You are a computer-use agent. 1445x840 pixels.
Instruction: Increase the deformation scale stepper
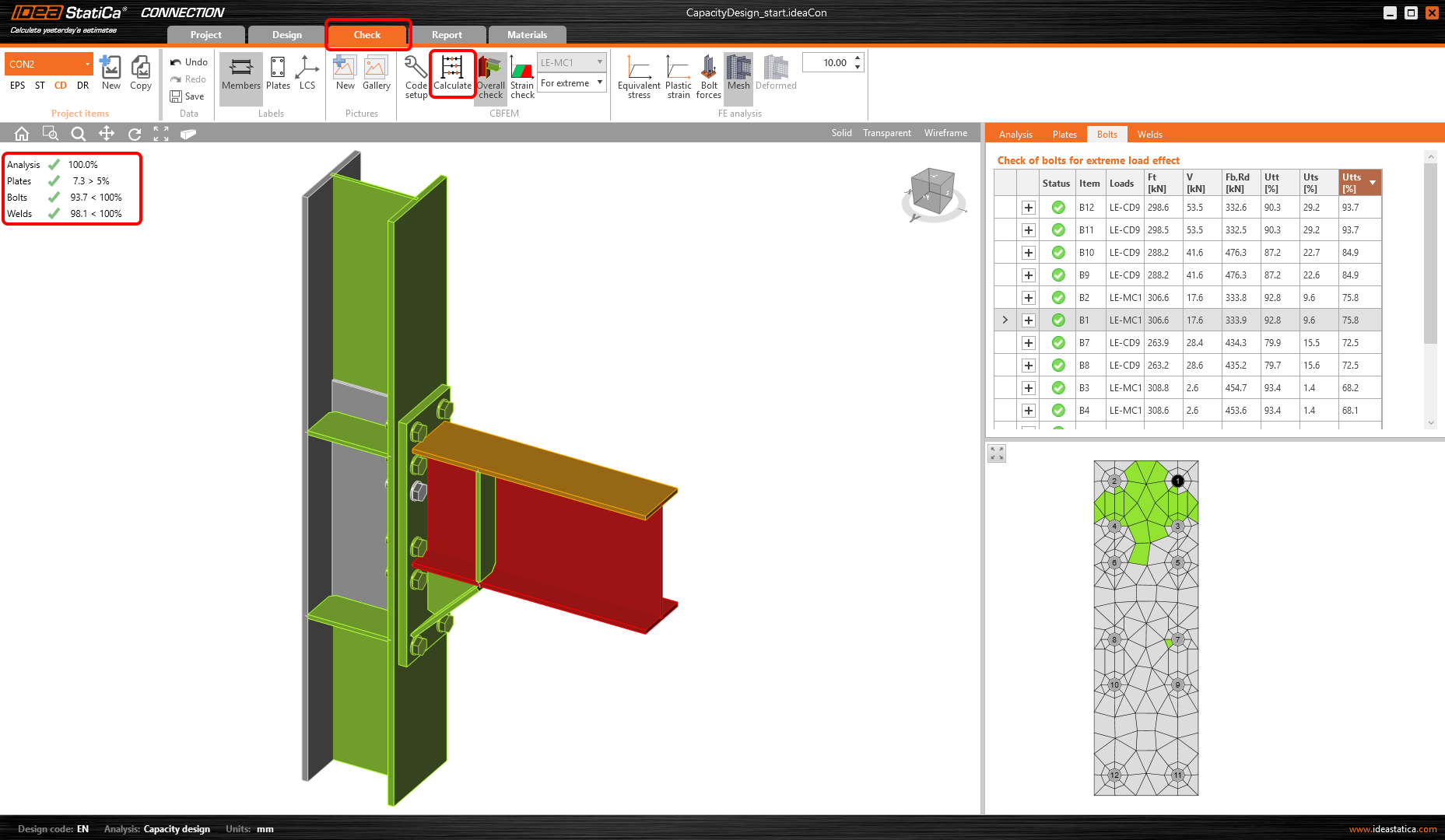858,58
